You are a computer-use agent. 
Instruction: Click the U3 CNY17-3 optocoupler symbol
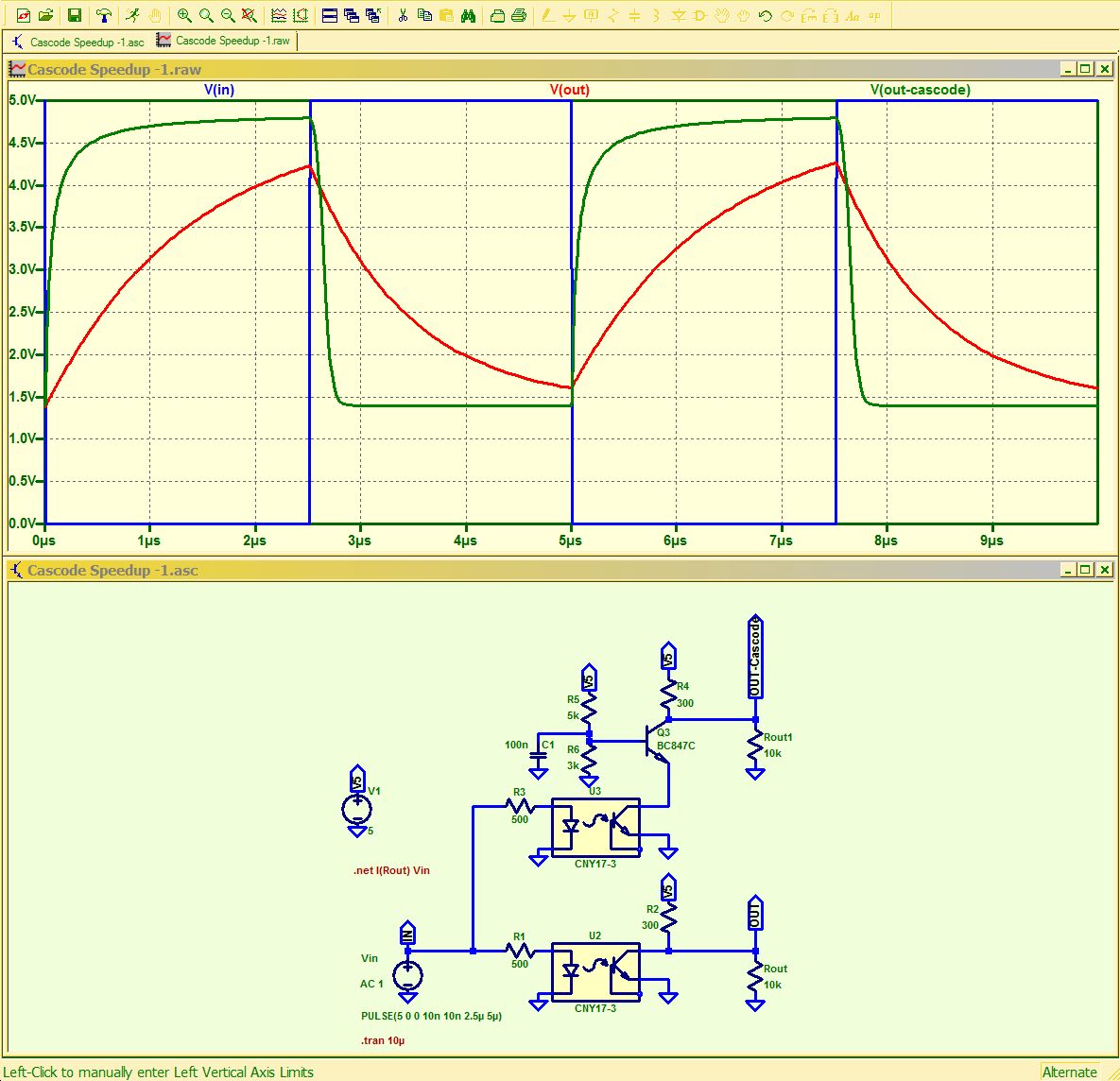click(x=595, y=828)
